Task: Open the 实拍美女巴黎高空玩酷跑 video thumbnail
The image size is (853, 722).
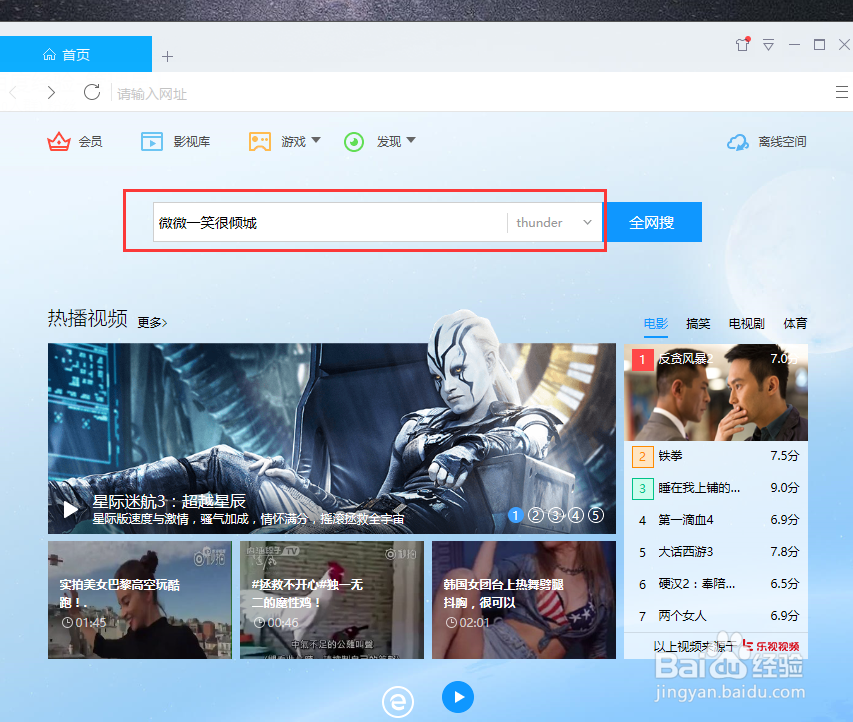Action: 140,600
